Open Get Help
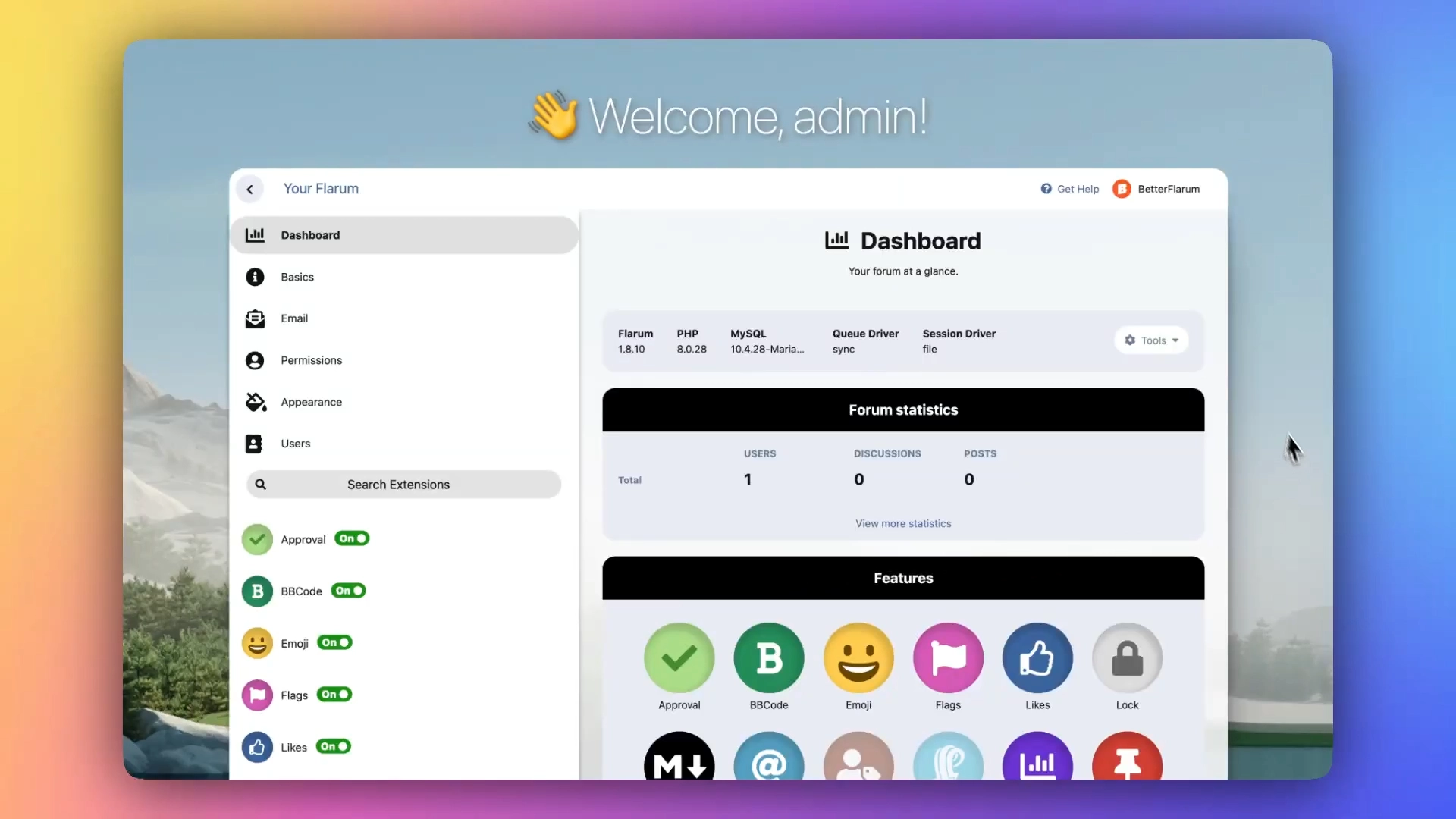The height and width of the screenshot is (819, 1456). [1069, 189]
